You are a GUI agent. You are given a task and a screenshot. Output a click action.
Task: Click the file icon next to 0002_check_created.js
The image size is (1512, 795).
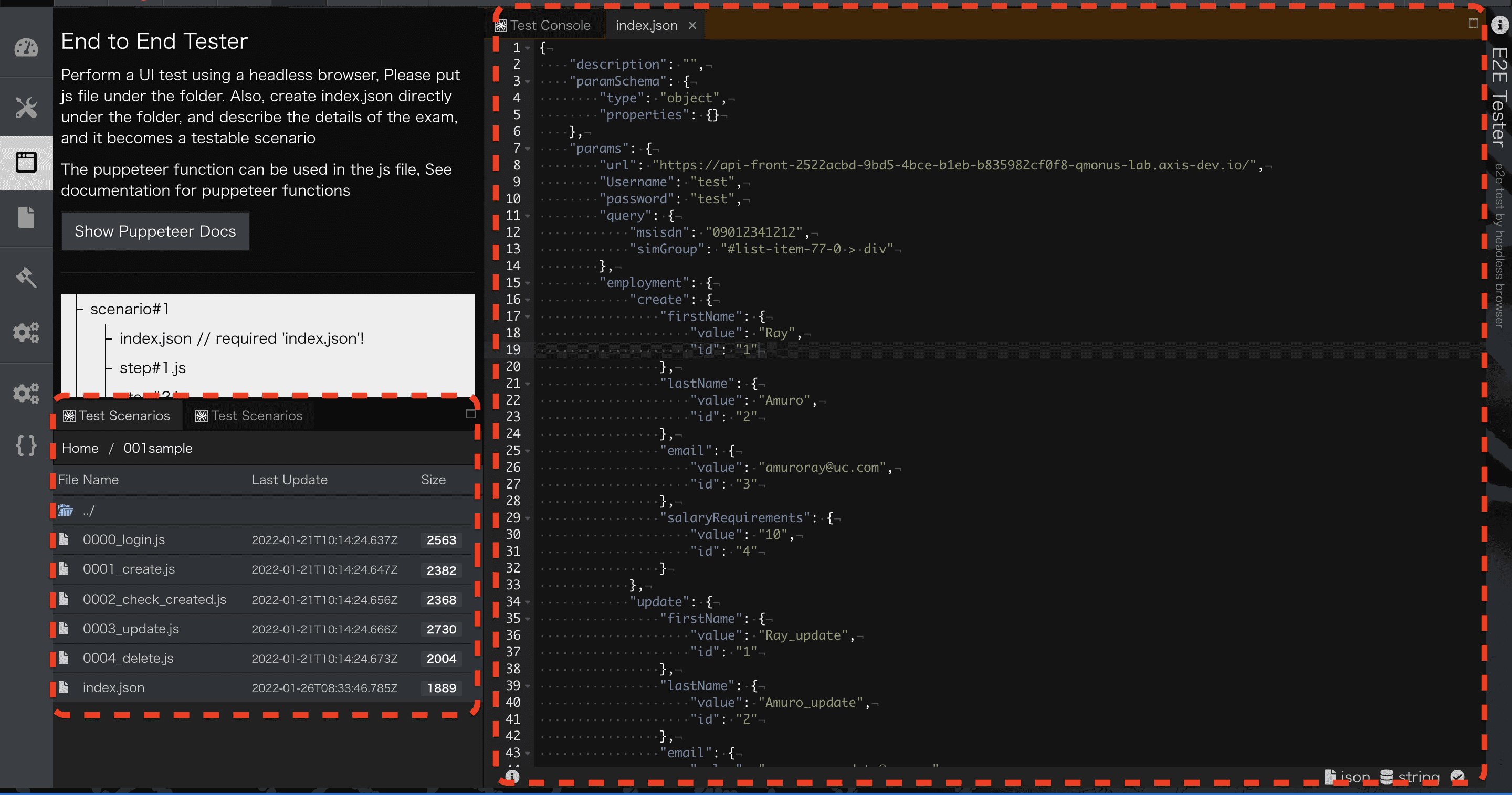click(64, 598)
